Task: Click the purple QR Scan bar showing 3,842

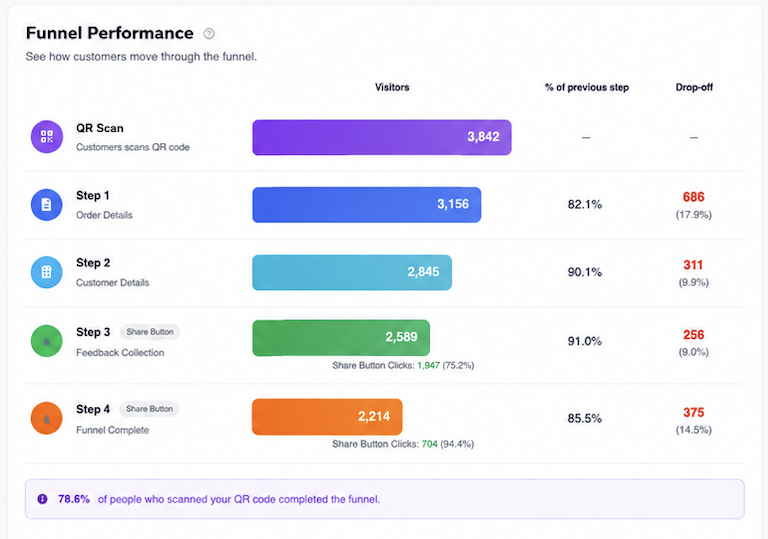Action: coord(382,137)
